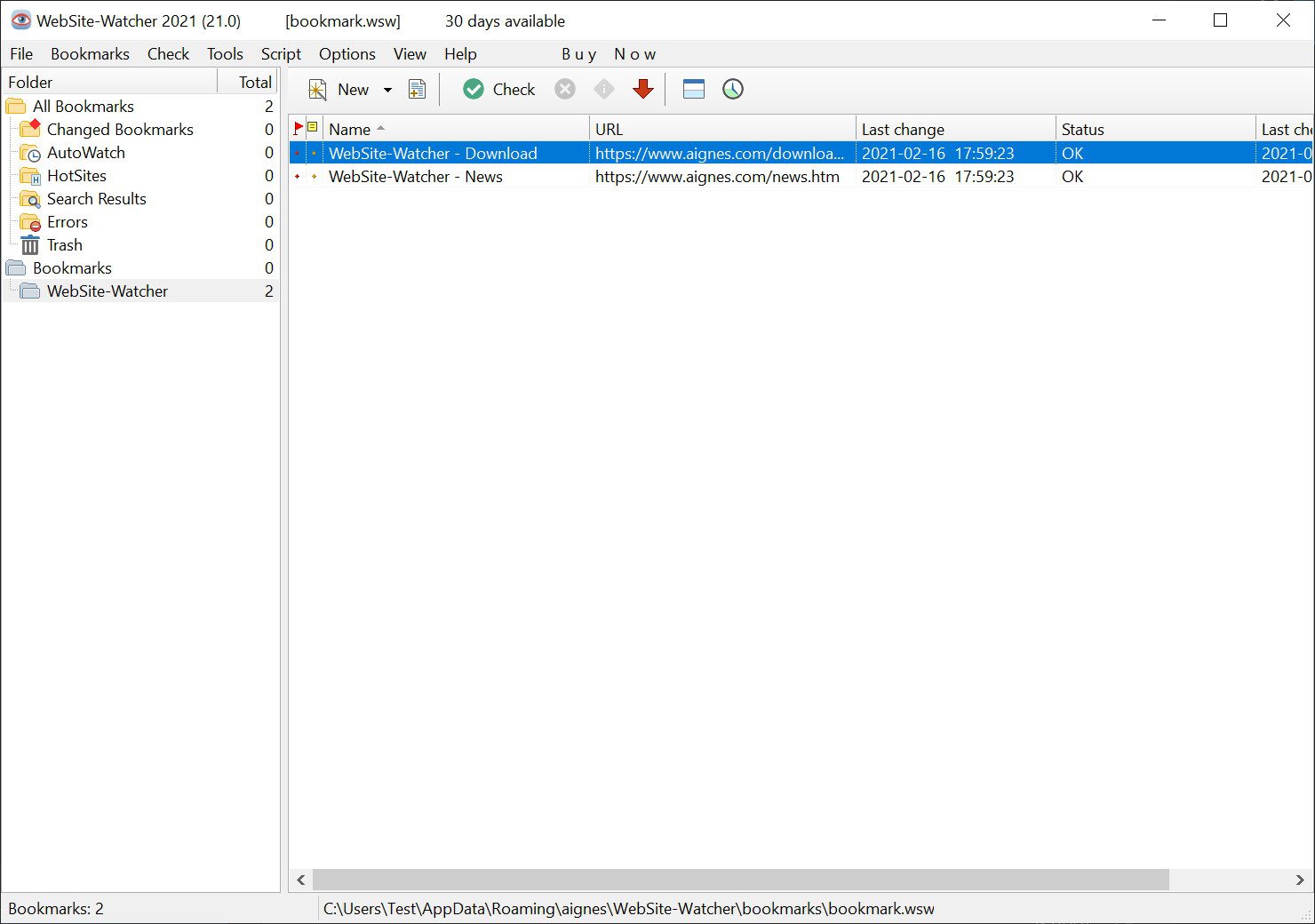Viewport: 1315px width, 924px height.
Task: Open the File menu
Action: point(21,54)
